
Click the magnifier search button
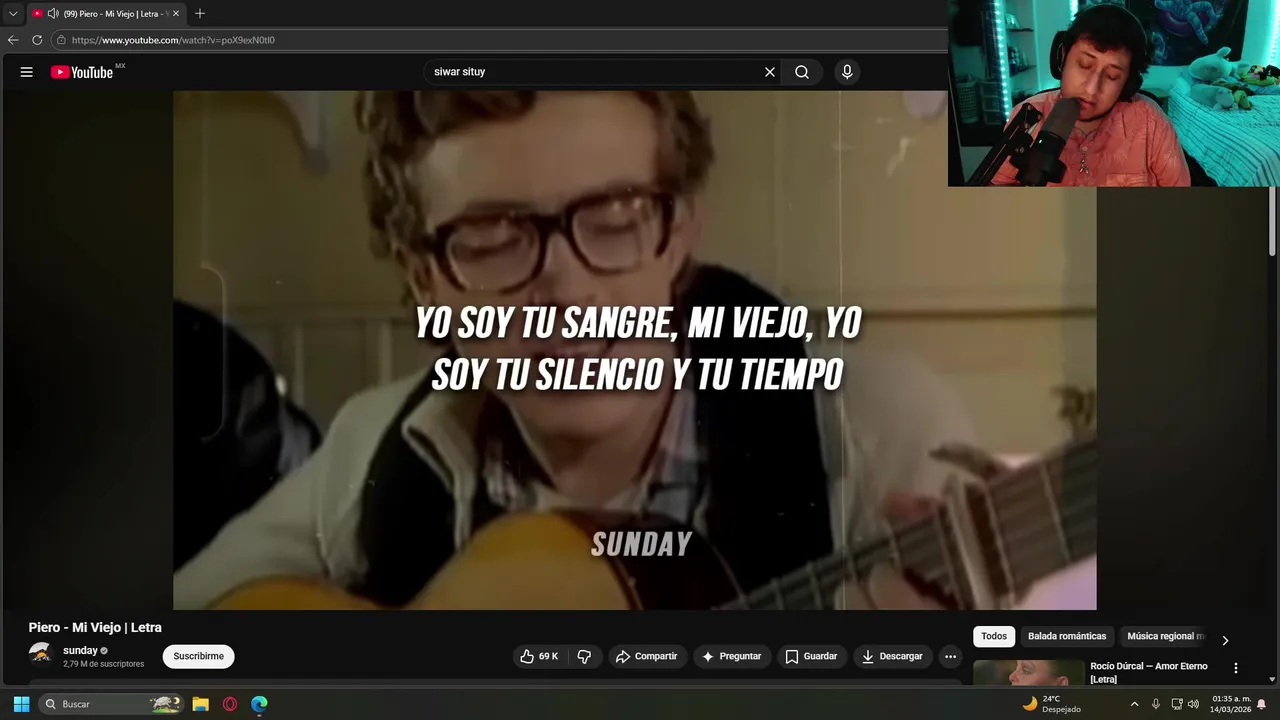click(x=802, y=72)
